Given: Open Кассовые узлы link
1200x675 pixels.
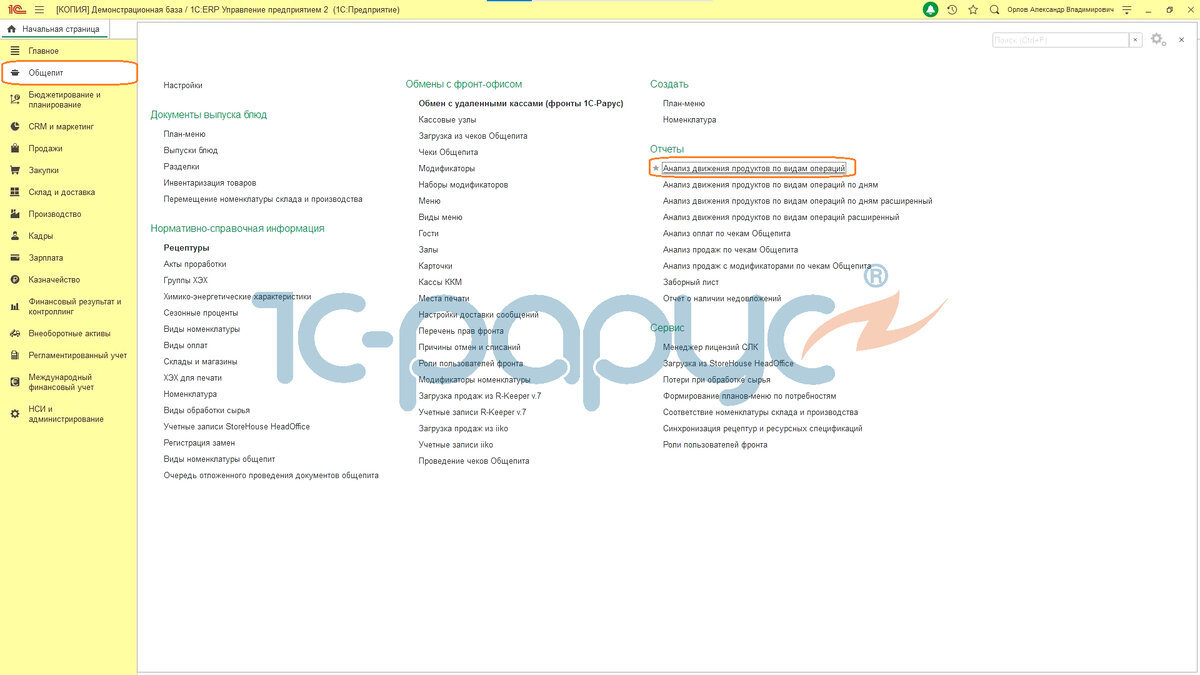Looking at the screenshot, I should (x=448, y=119).
